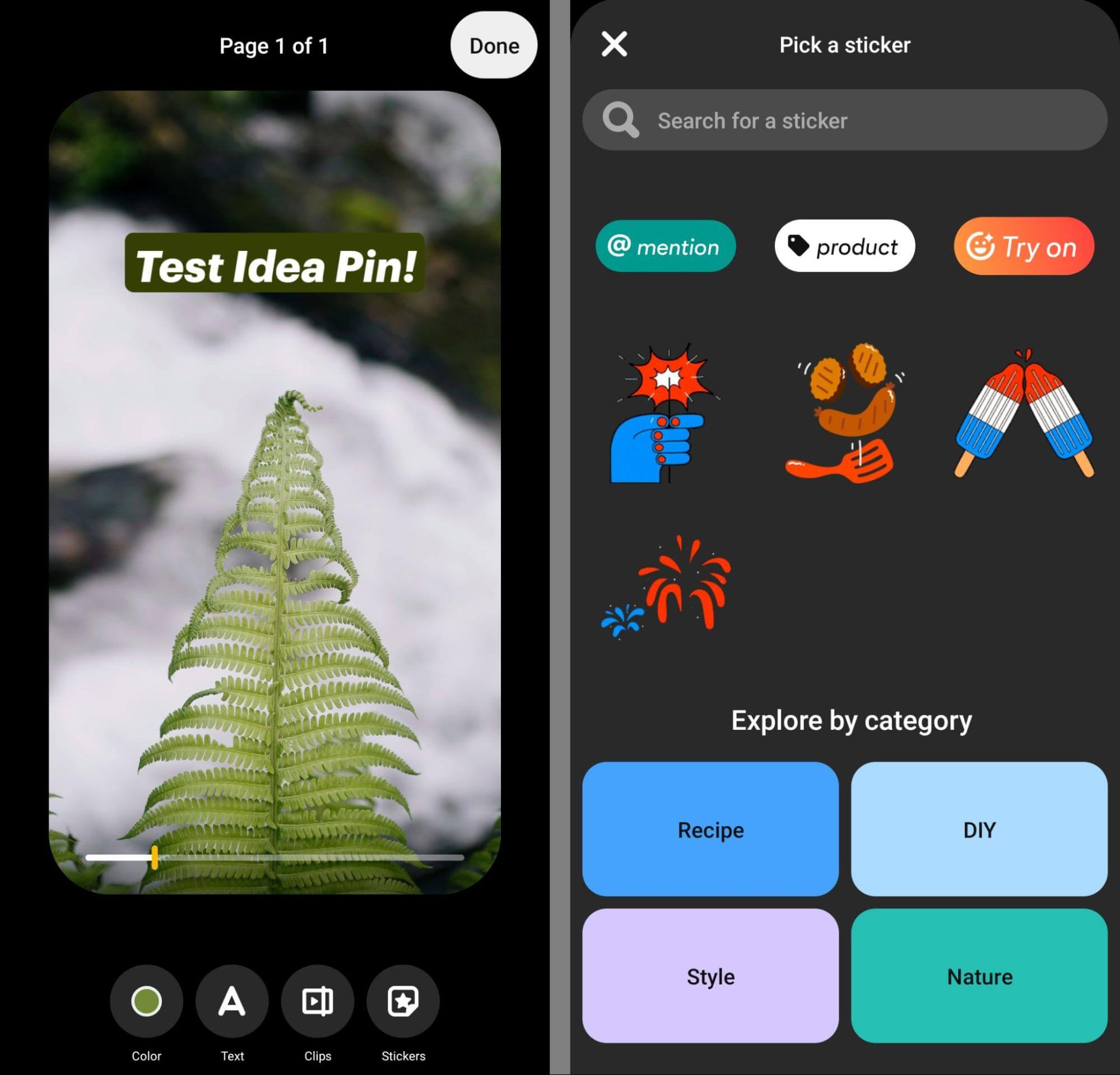This screenshot has height=1075, width=1120.
Task: Close the Pick a Sticker panel
Action: coord(614,44)
